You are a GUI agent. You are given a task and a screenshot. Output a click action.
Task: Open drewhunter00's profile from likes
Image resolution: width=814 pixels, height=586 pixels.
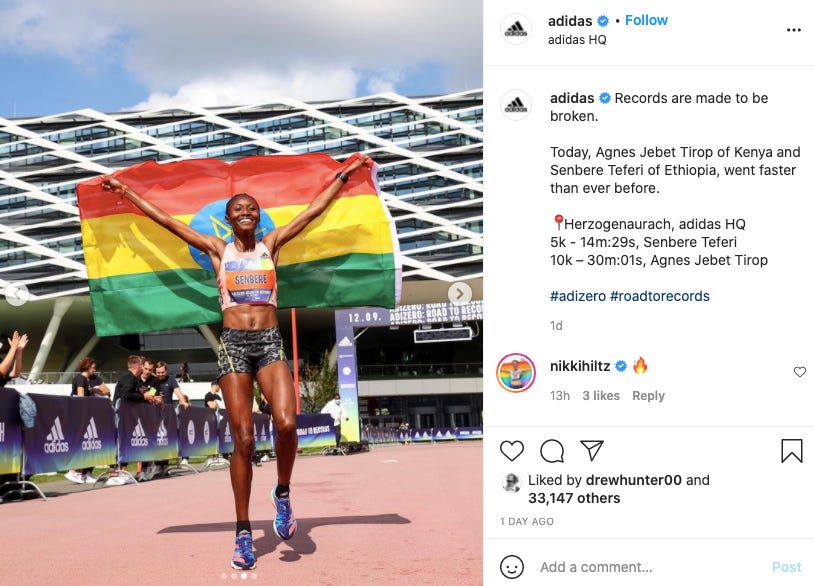click(633, 480)
